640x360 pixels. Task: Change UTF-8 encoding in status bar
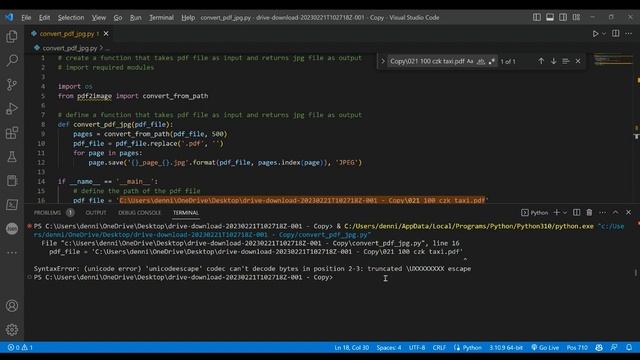click(x=417, y=347)
